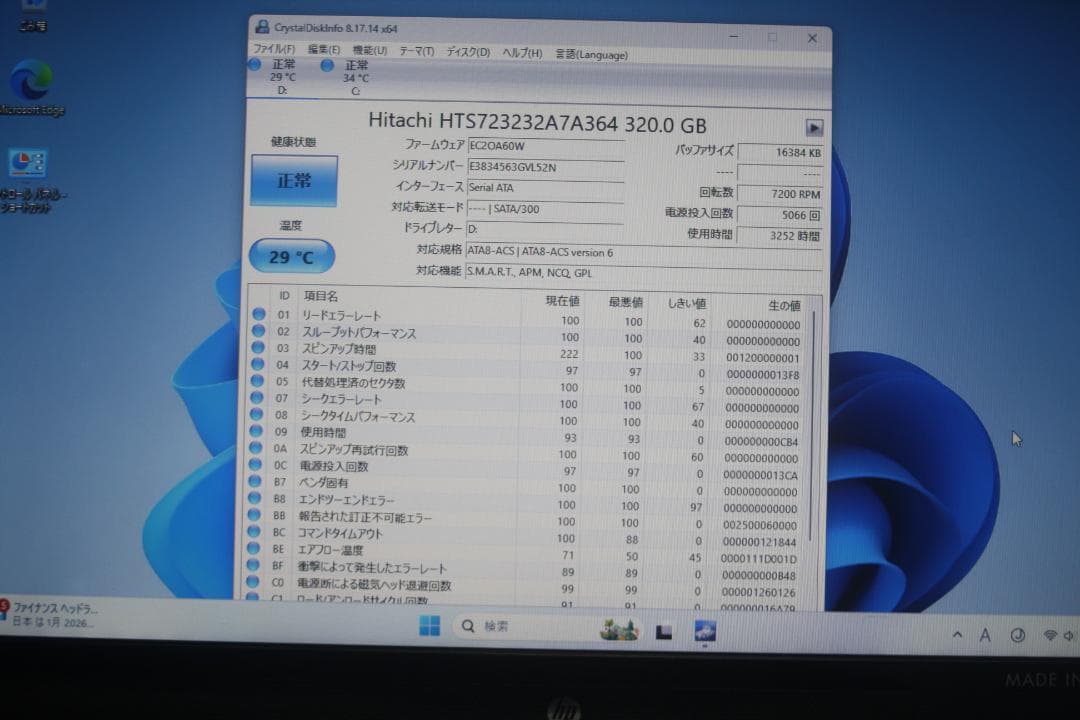
Task: Click status circle of 報告された訂正不可能エラー row
Action: (254, 515)
